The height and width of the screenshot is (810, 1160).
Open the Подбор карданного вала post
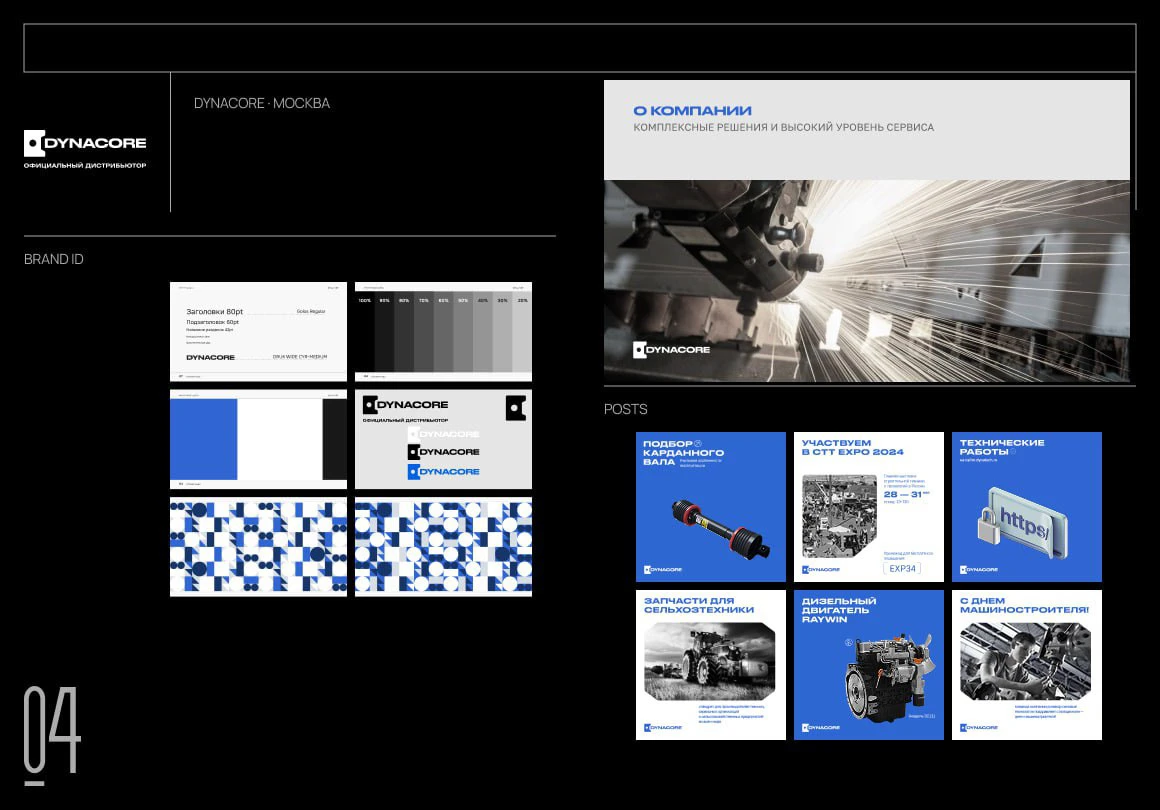coord(710,506)
